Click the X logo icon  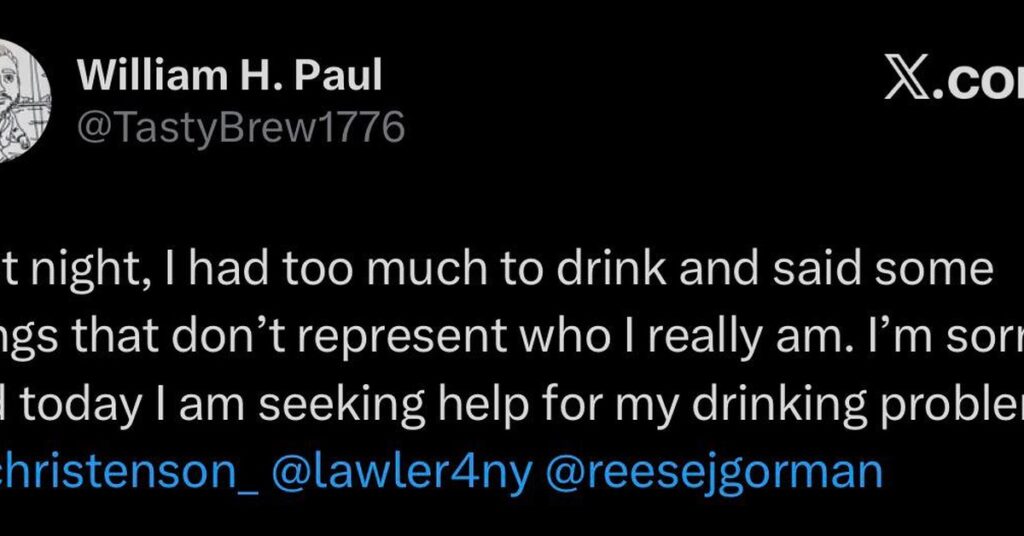click(x=908, y=77)
